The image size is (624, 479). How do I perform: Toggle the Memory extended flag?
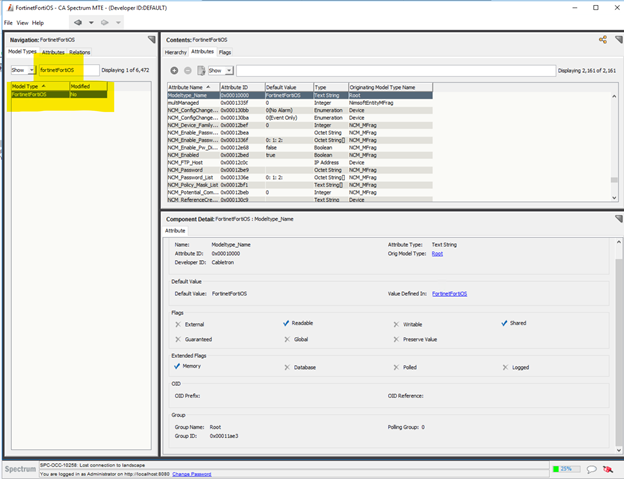coord(177,366)
